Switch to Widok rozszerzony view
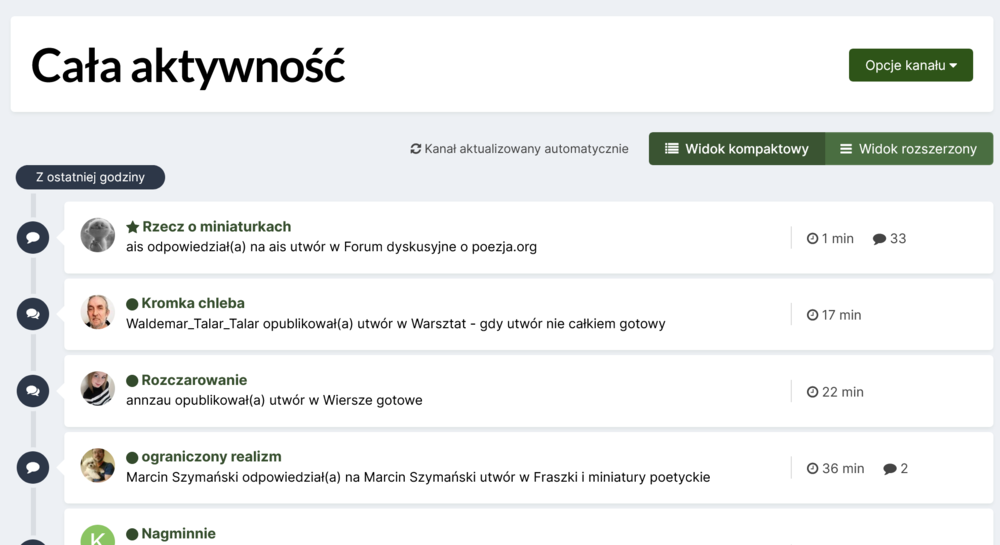The image size is (1000, 545). (908, 149)
